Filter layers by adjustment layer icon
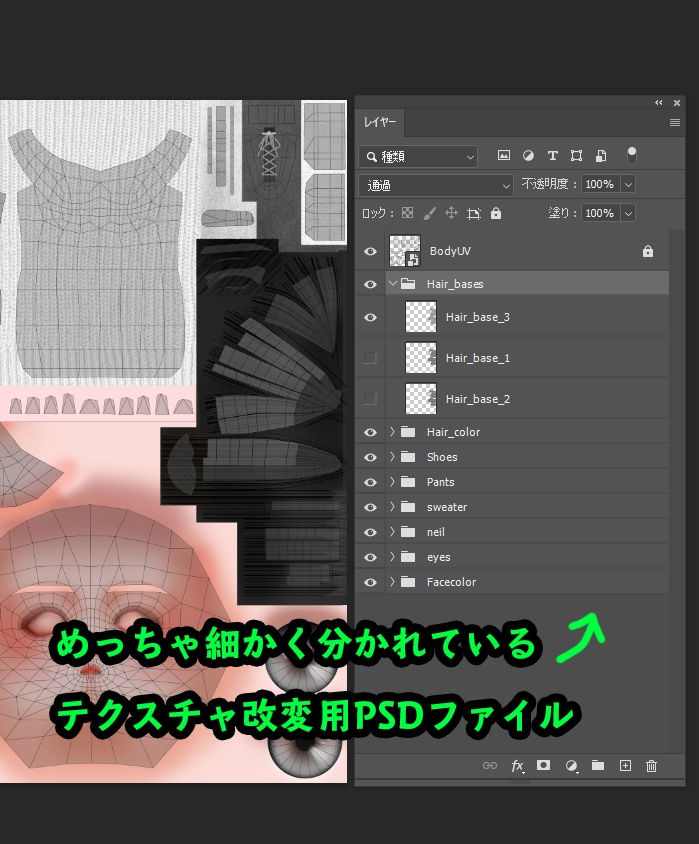 click(x=528, y=156)
